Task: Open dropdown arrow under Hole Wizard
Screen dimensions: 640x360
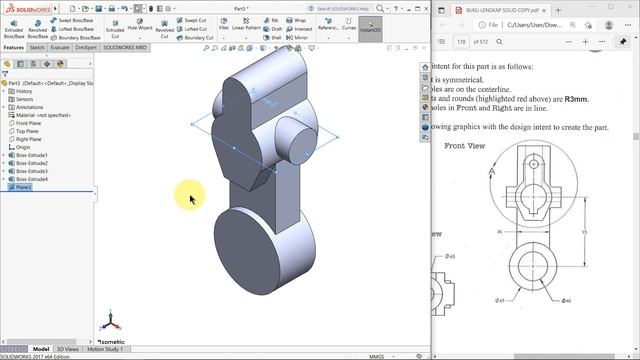Action: (140, 38)
